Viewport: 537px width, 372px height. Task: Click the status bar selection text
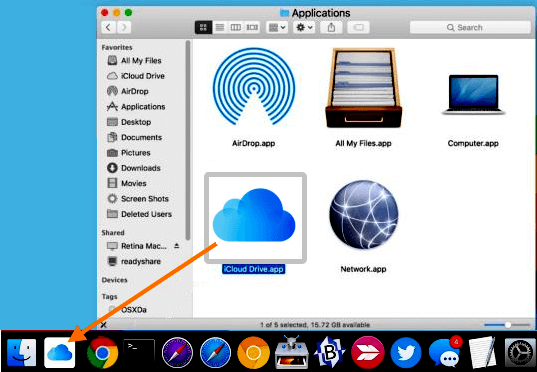tap(315, 325)
